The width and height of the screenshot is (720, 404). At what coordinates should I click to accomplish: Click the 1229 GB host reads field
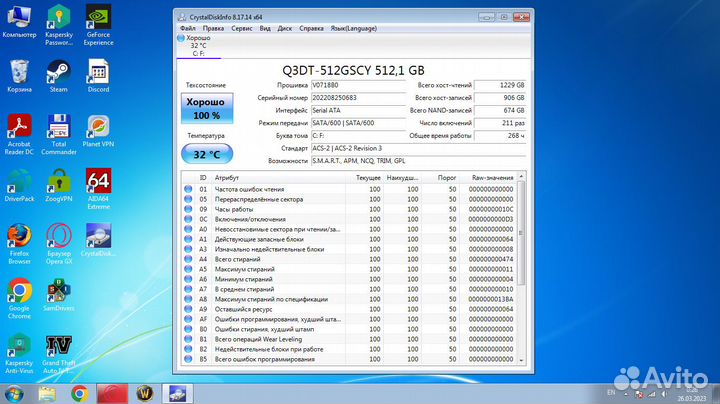click(500, 85)
